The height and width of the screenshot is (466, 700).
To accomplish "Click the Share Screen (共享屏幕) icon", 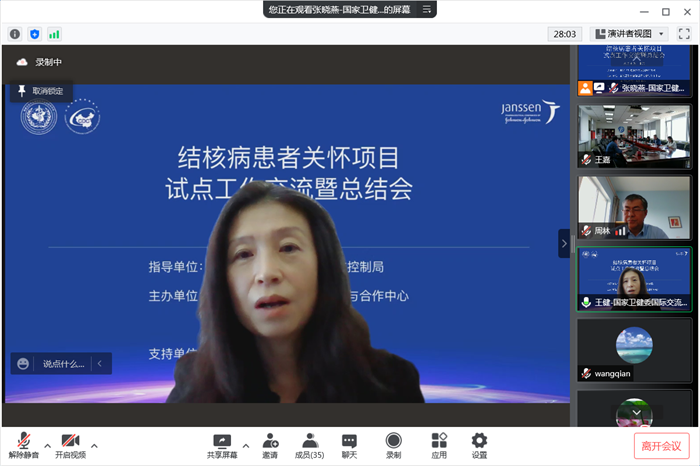I will 222,441.
